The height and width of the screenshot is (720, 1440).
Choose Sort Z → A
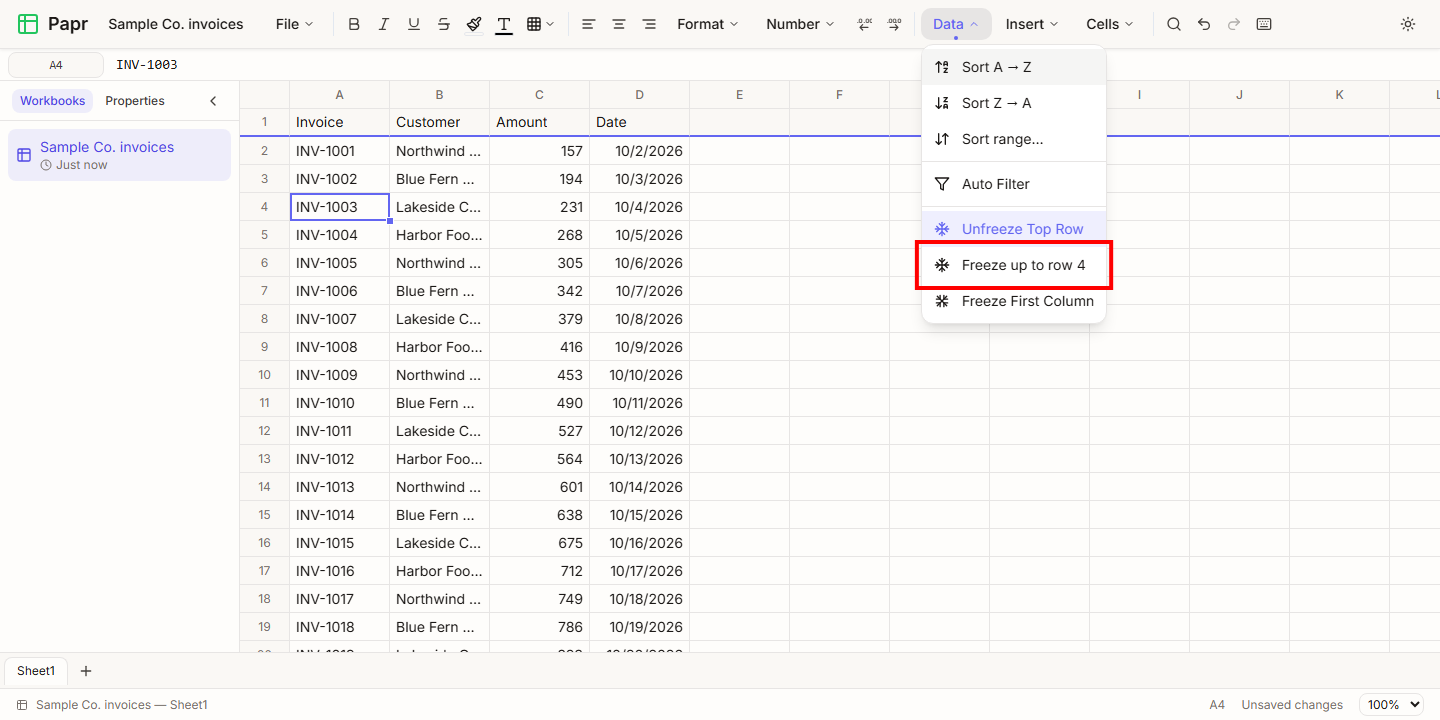click(1014, 103)
